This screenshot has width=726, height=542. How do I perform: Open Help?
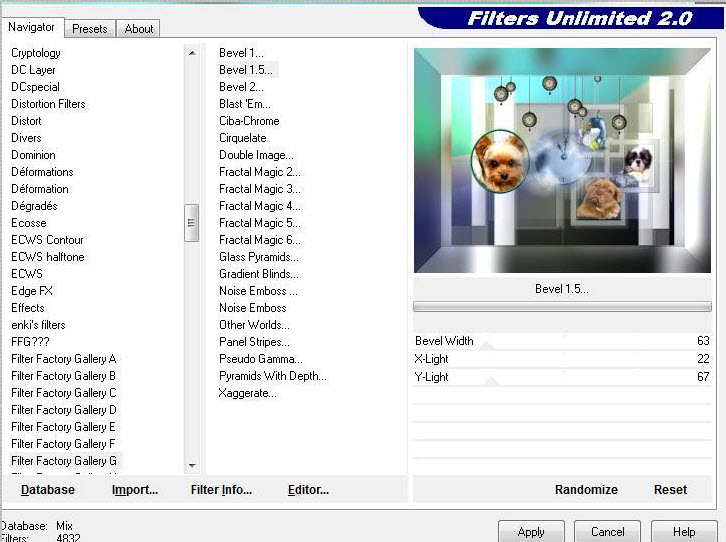(x=684, y=532)
